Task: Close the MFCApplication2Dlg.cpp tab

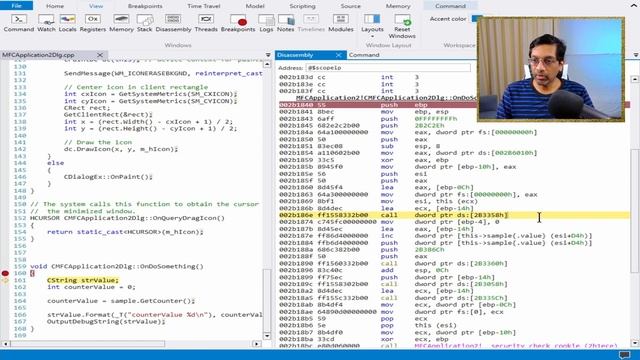Action: point(100,55)
